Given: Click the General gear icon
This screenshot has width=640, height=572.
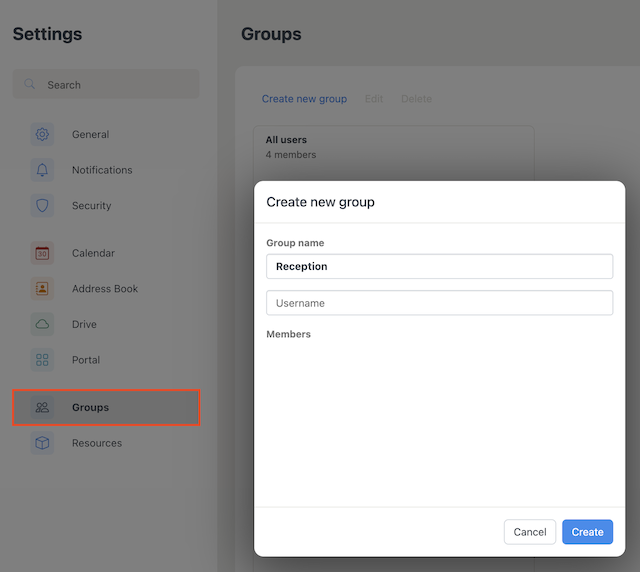Looking at the screenshot, I should [x=42, y=134].
